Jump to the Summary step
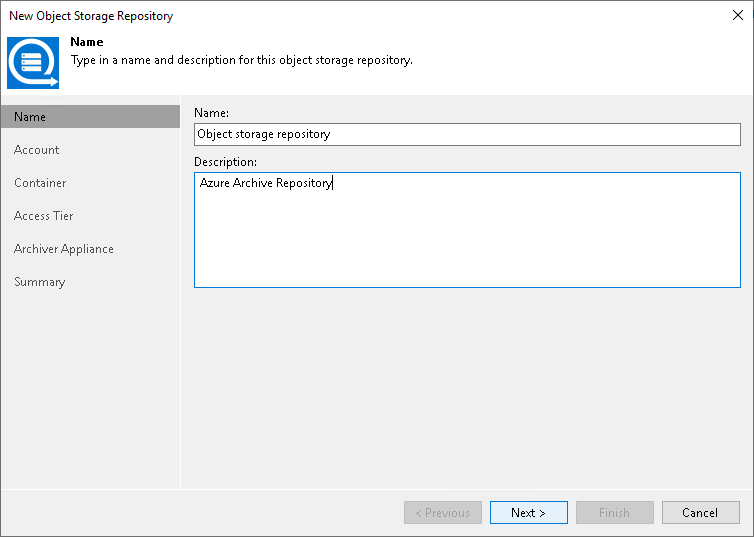 pyautogui.click(x=39, y=282)
